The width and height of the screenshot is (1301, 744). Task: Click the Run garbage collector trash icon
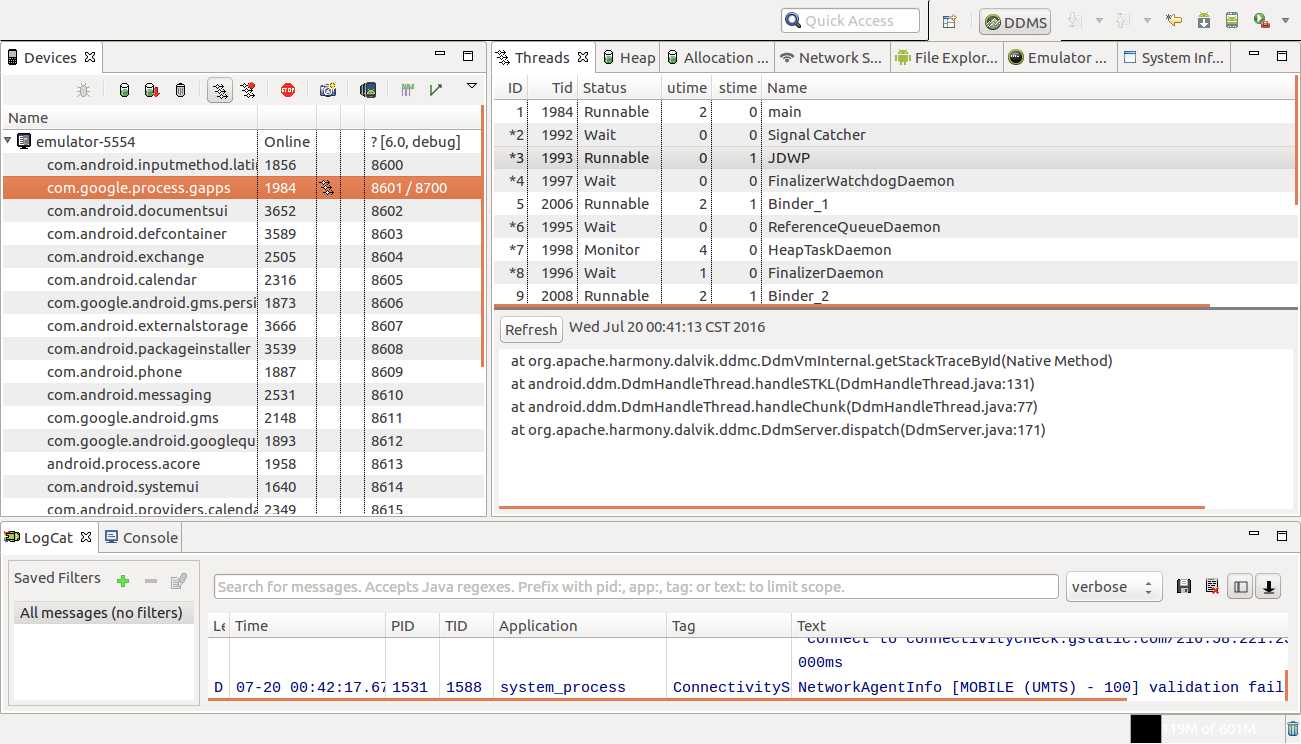click(x=1292, y=730)
